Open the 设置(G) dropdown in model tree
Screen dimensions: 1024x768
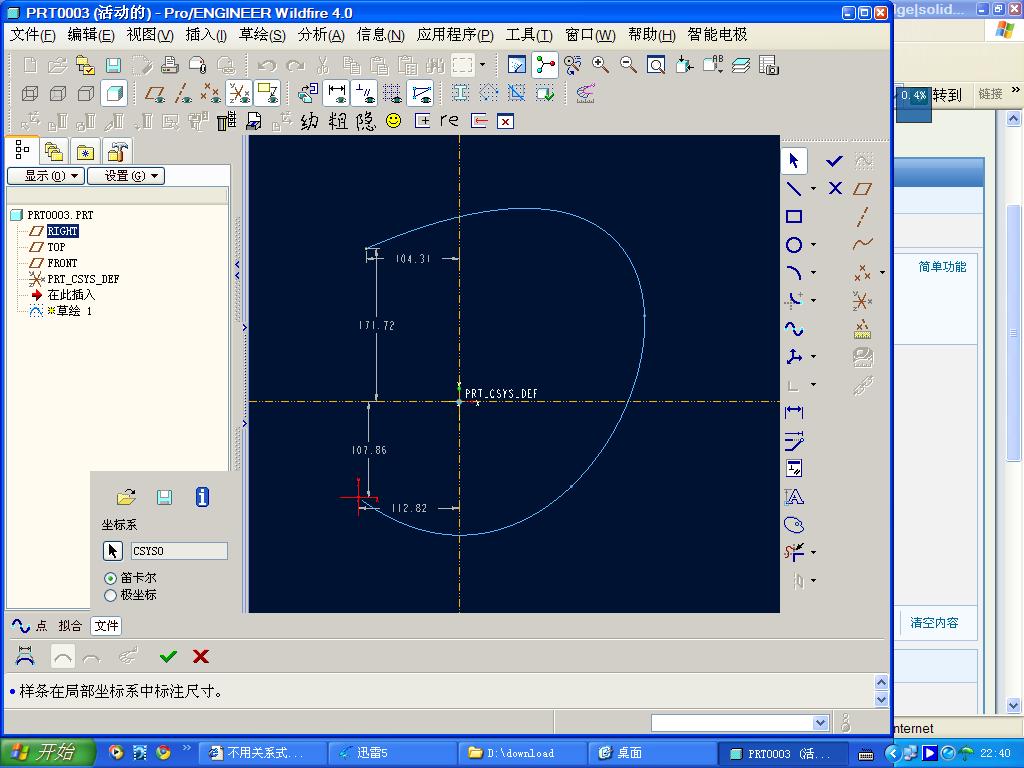[x=126, y=176]
